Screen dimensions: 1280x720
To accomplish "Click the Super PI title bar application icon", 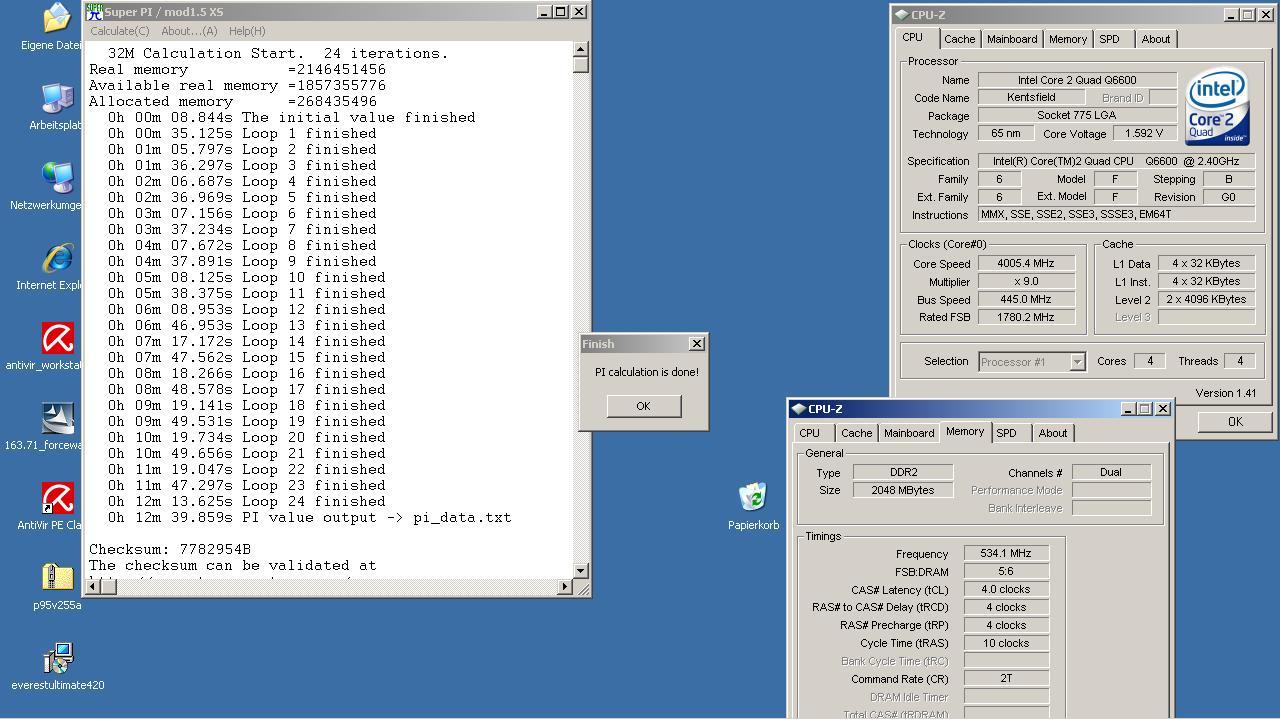I will 95,12.
